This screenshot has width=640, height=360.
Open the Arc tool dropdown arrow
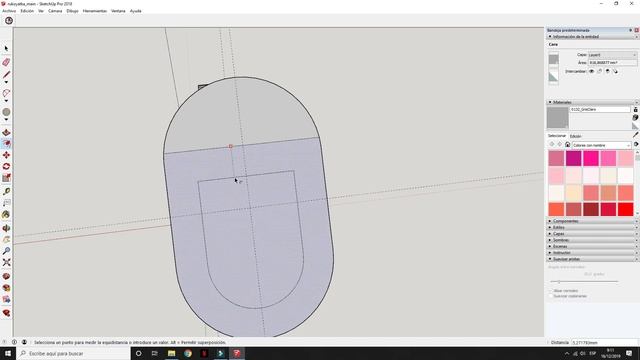coord(6,101)
